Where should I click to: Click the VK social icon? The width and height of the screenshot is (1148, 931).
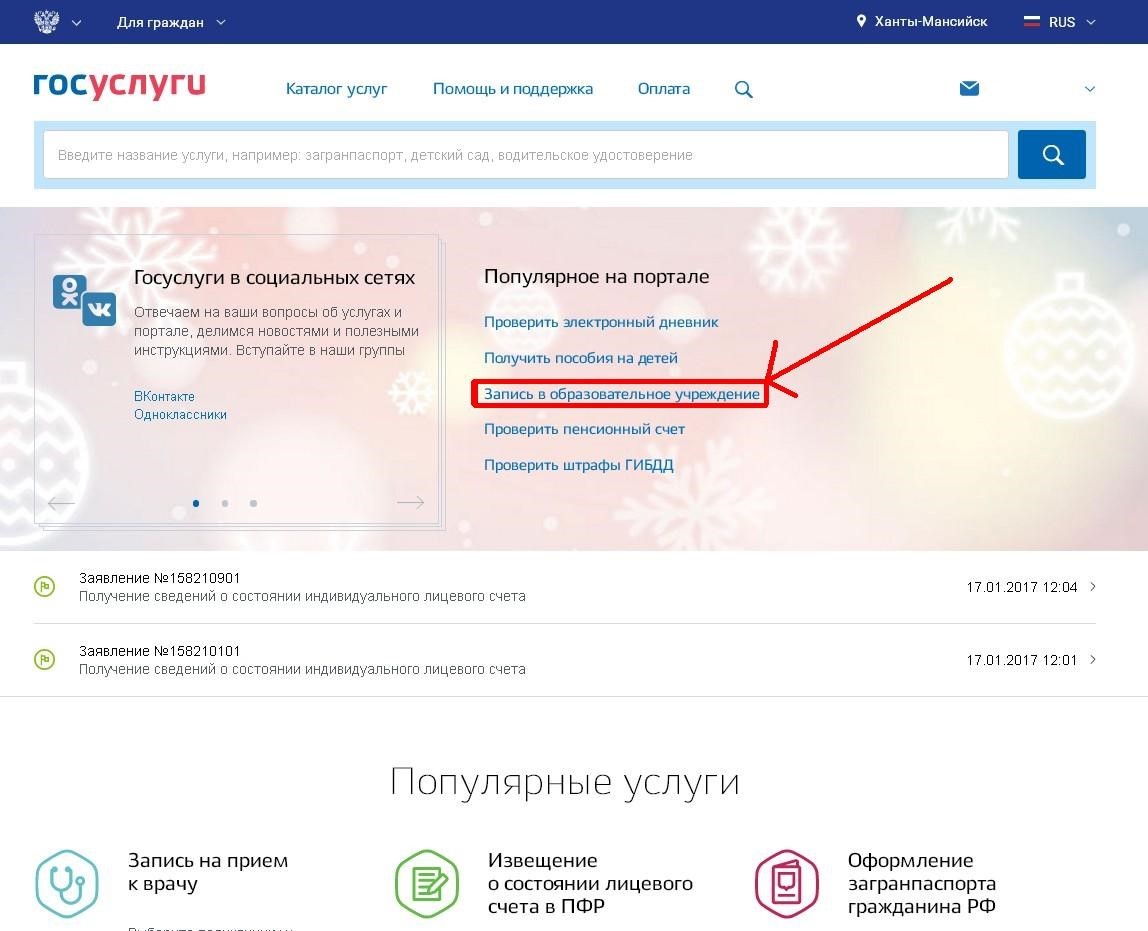[100, 309]
